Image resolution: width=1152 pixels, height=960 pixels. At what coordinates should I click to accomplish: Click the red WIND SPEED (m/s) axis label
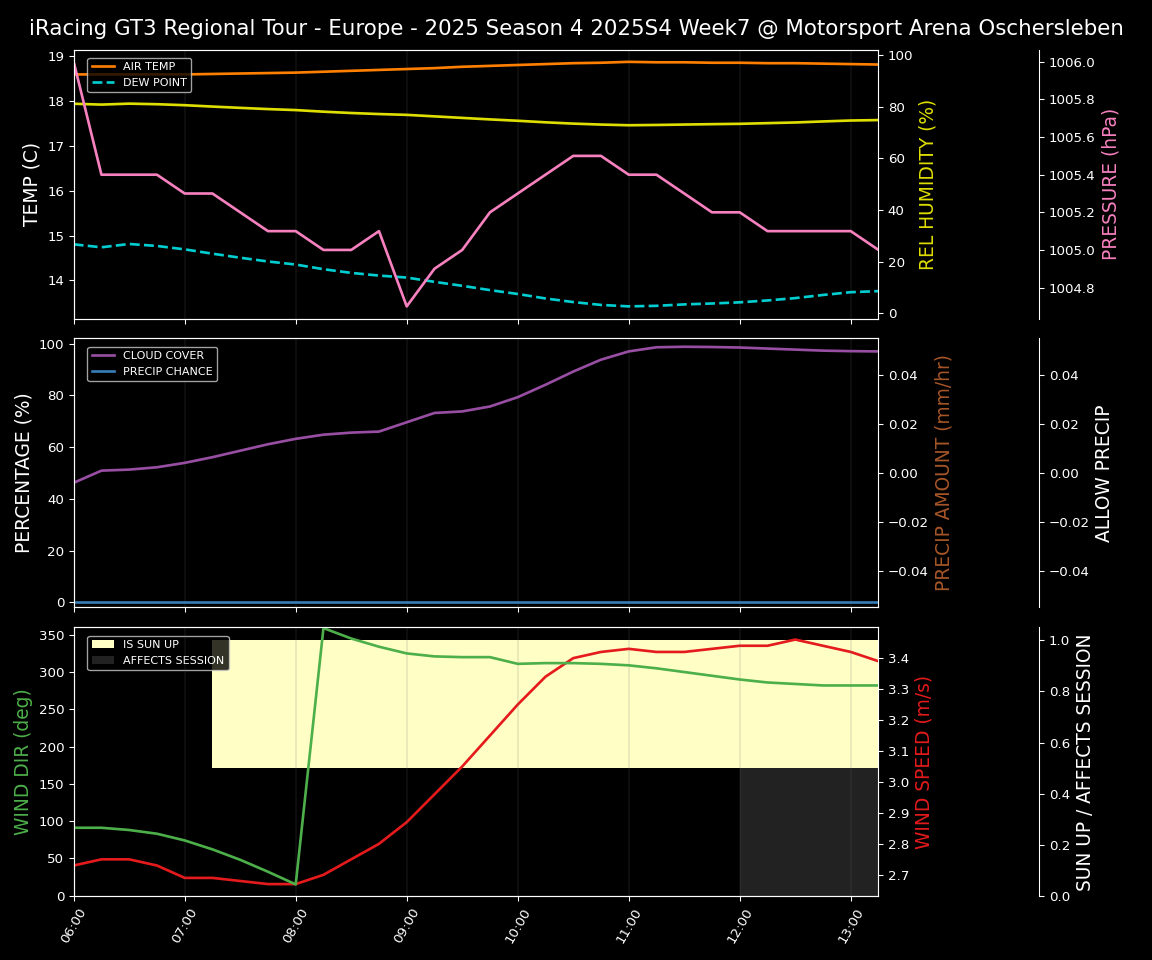click(923, 762)
